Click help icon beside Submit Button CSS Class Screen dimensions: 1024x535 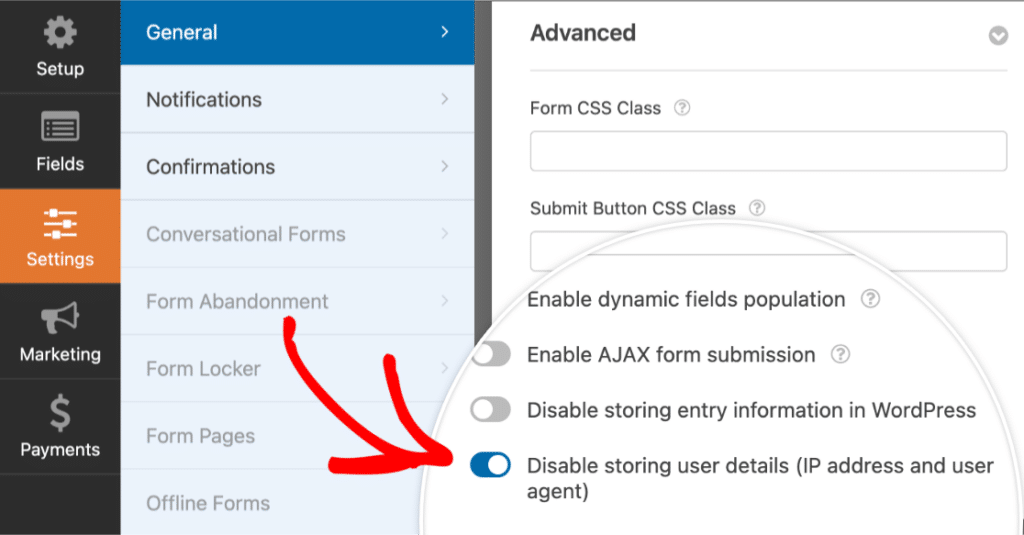pyautogui.click(x=757, y=209)
